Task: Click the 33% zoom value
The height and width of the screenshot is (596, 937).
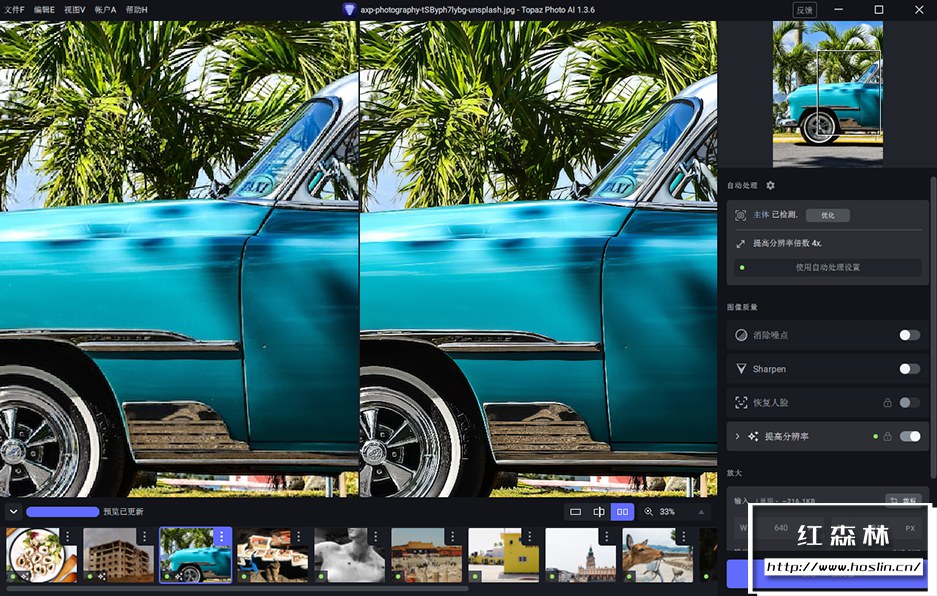Action: pyautogui.click(x=667, y=512)
